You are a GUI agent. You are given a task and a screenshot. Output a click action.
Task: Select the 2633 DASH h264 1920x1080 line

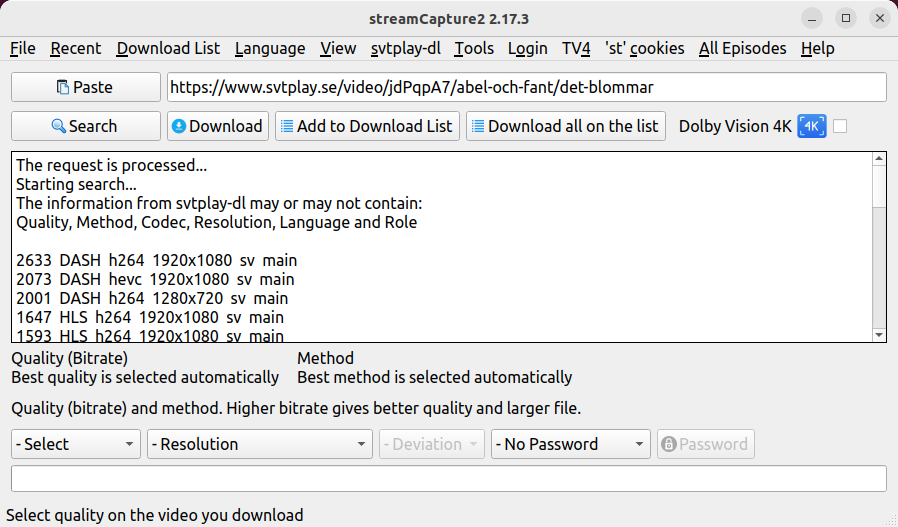(x=156, y=260)
